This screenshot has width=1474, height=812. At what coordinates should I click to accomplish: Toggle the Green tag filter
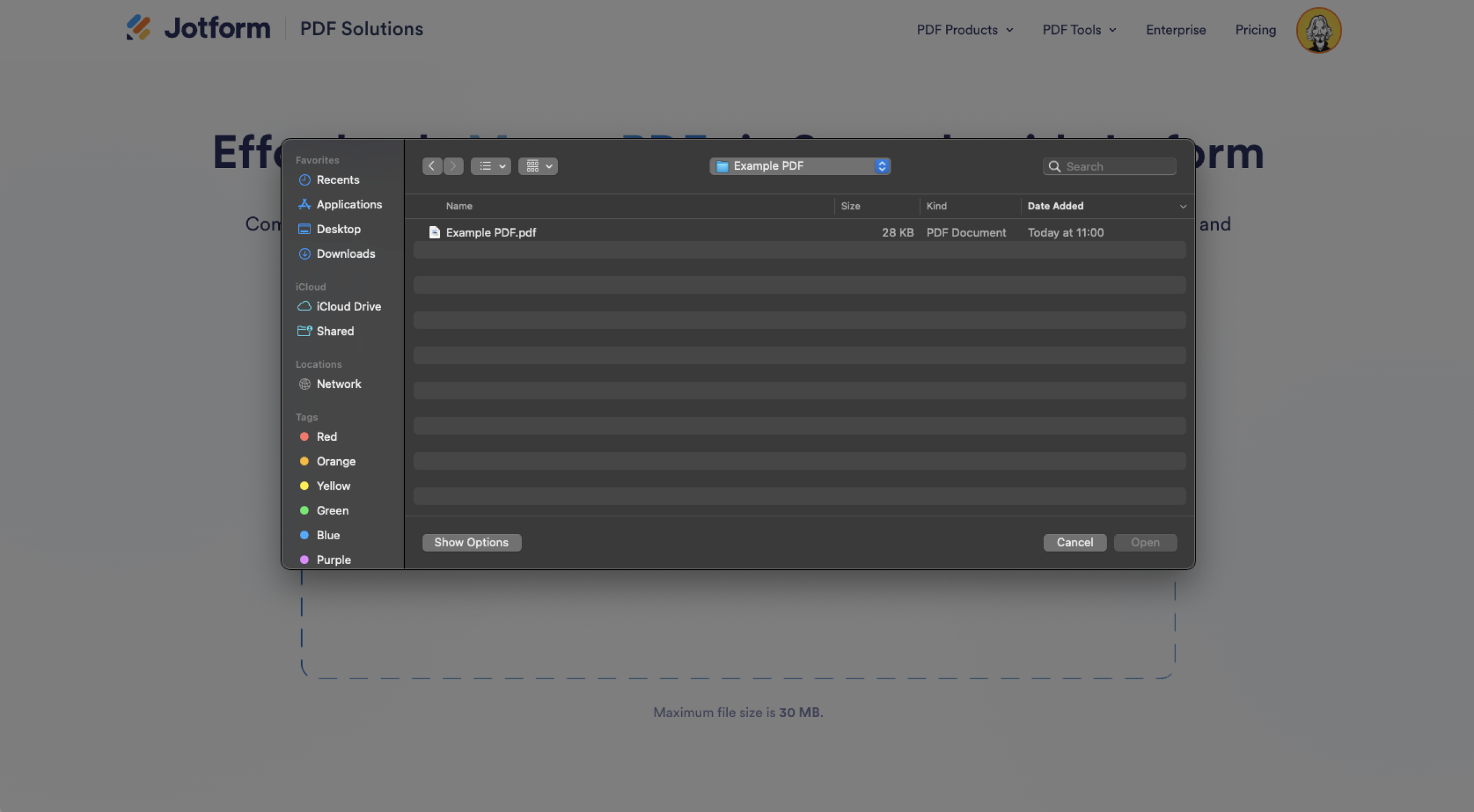[x=332, y=510]
